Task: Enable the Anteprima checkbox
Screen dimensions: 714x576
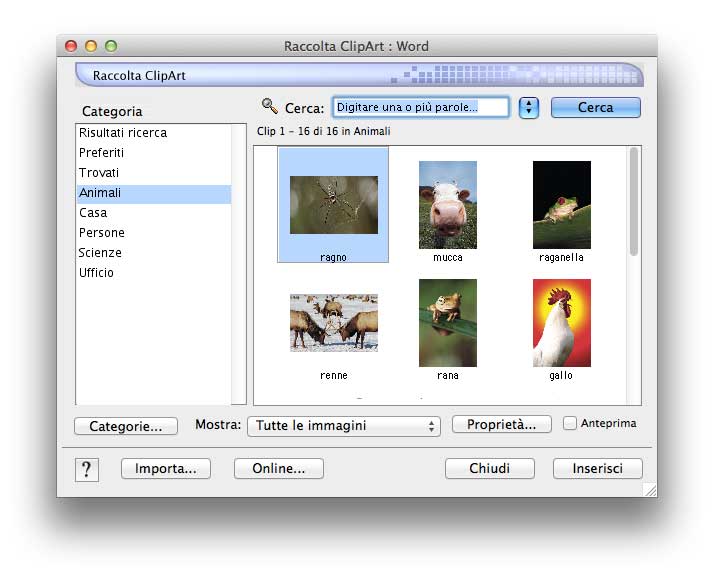Action: 570,423
